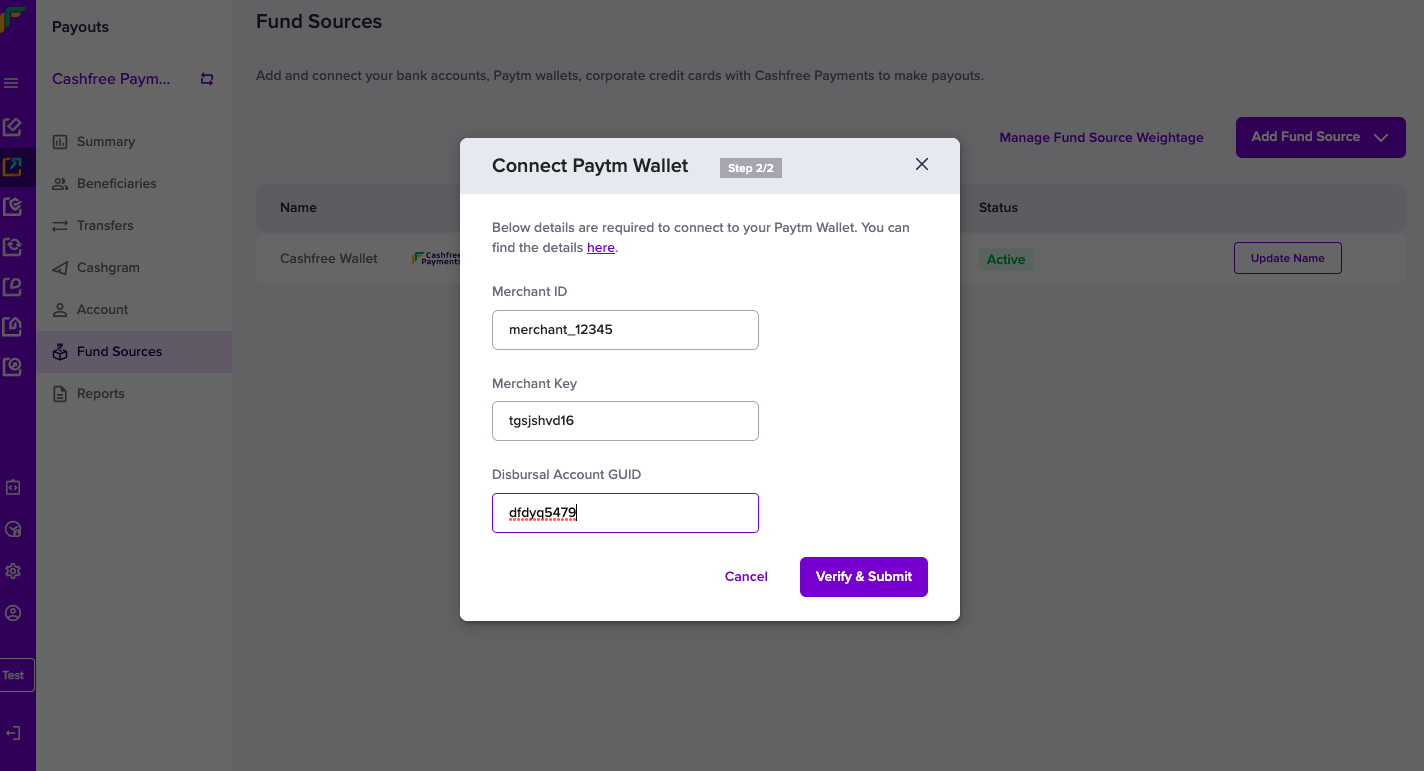
Task: Click the 'Connect Paytm Wallet' dialog title
Action: pyautogui.click(x=590, y=166)
